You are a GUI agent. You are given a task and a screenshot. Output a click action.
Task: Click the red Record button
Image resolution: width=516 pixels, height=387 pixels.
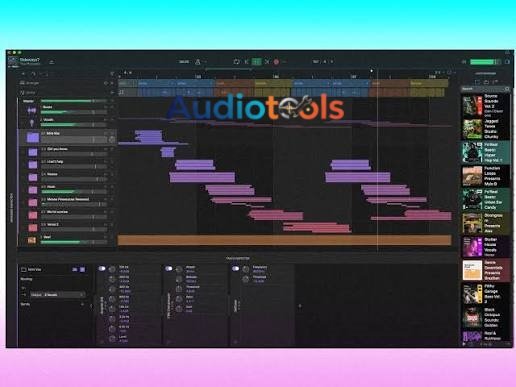point(276,62)
